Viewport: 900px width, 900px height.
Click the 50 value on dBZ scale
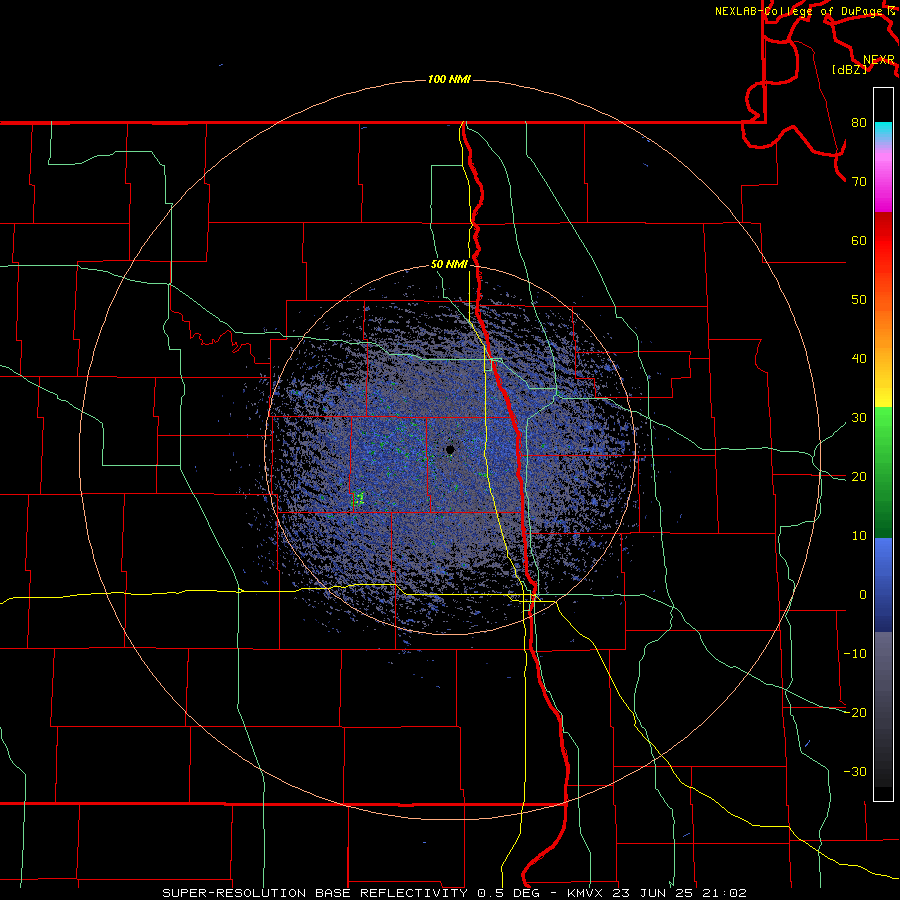point(859,300)
